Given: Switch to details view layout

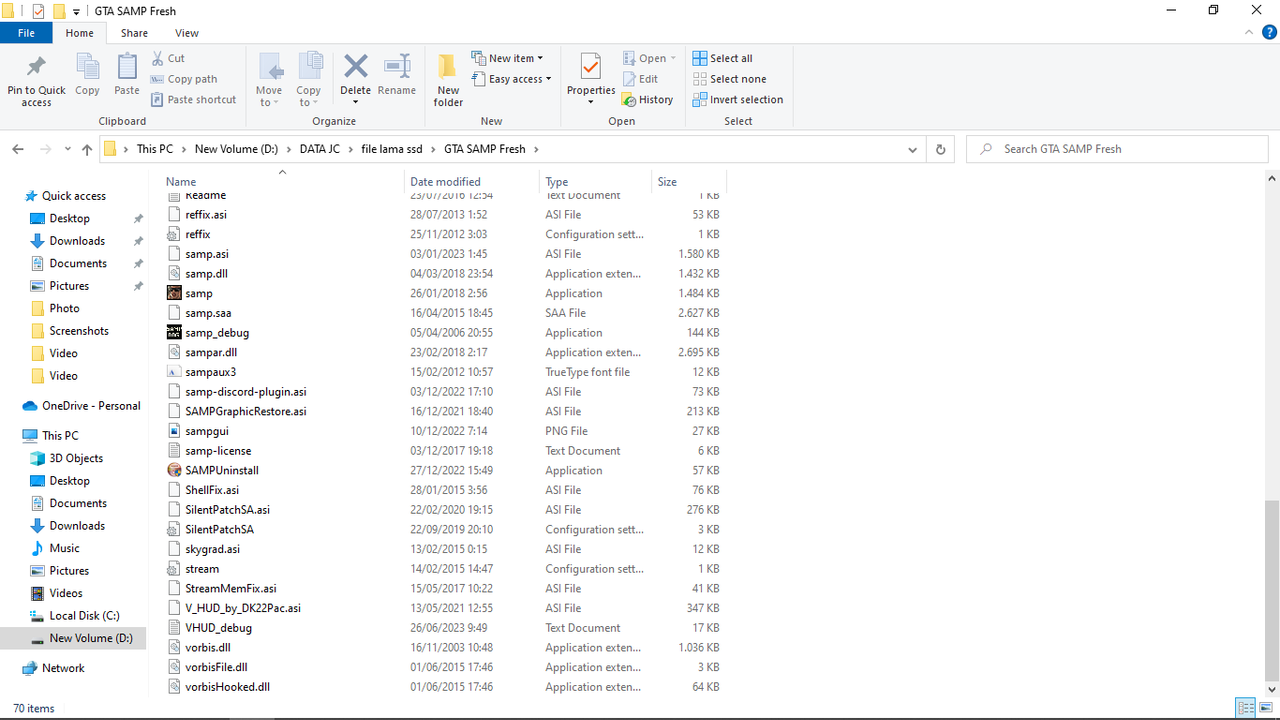Looking at the screenshot, I should coord(1246,708).
